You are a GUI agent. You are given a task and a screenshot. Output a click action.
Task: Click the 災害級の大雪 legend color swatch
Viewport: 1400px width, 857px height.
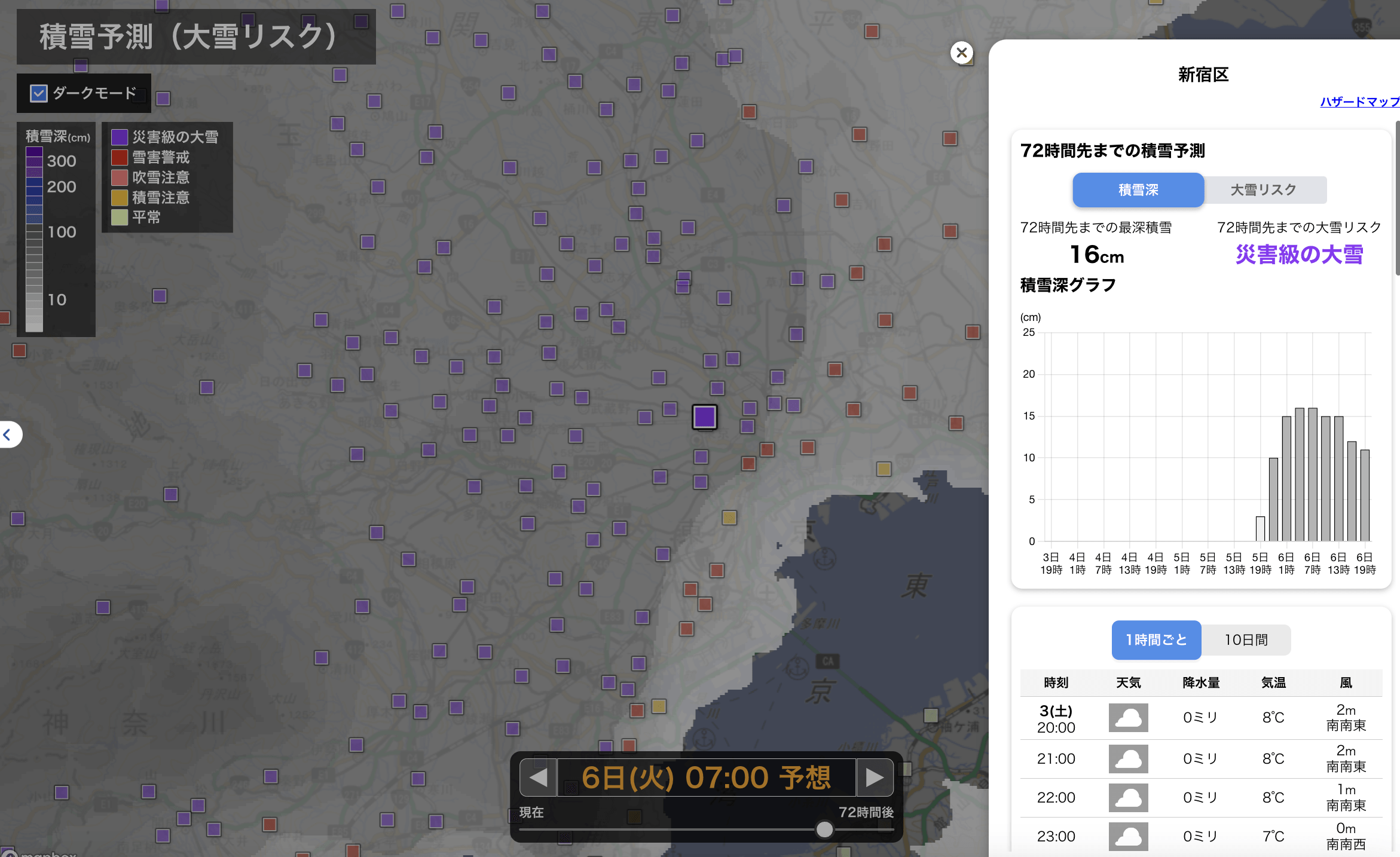pyautogui.click(x=120, y=137)
